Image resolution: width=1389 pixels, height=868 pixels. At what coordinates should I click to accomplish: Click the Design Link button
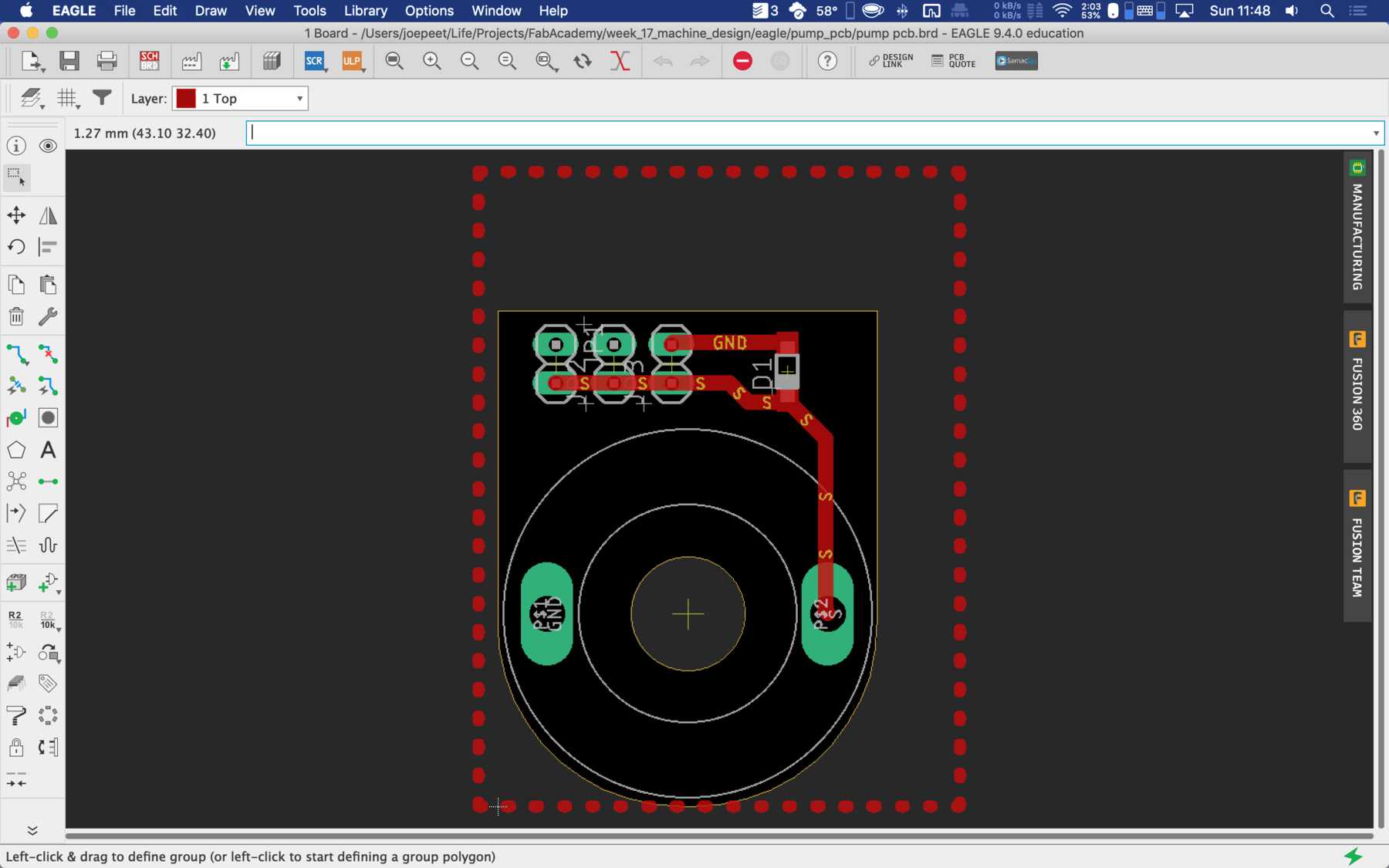[891, 61]
